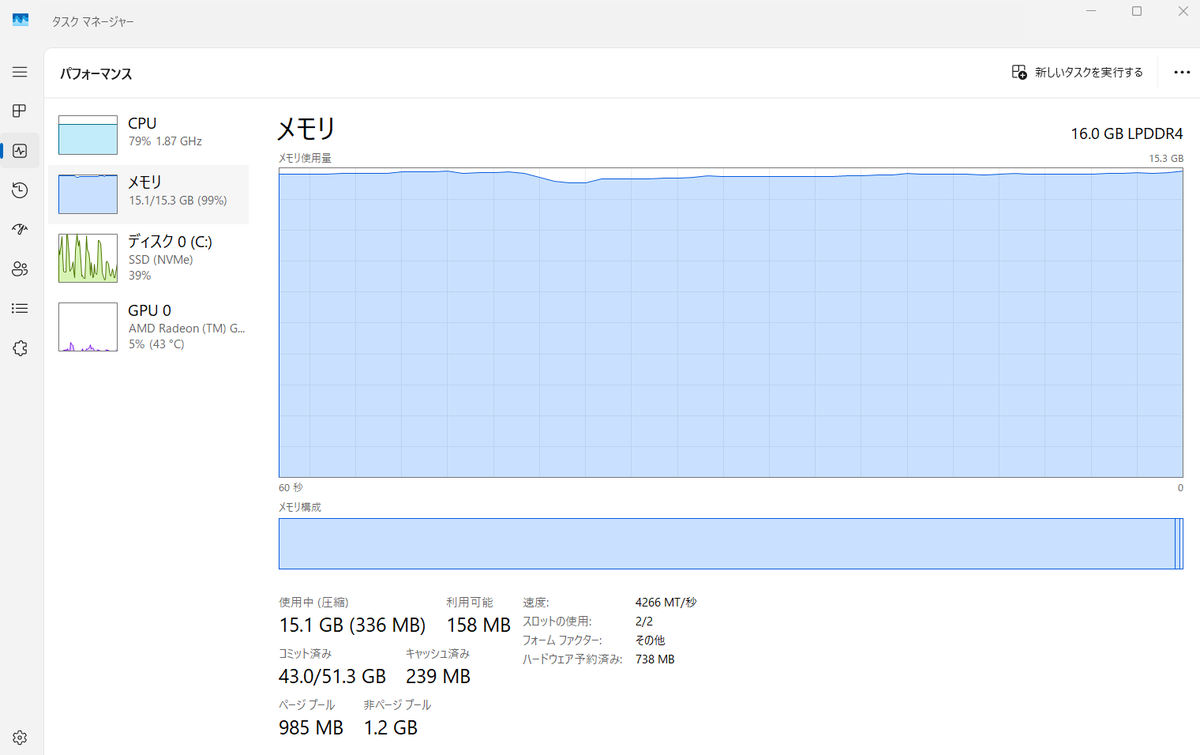The height and width of the screenshot is (755, 1200).
Task: Minimize the Task Manager window
Action: click(x=1091, y=11)
